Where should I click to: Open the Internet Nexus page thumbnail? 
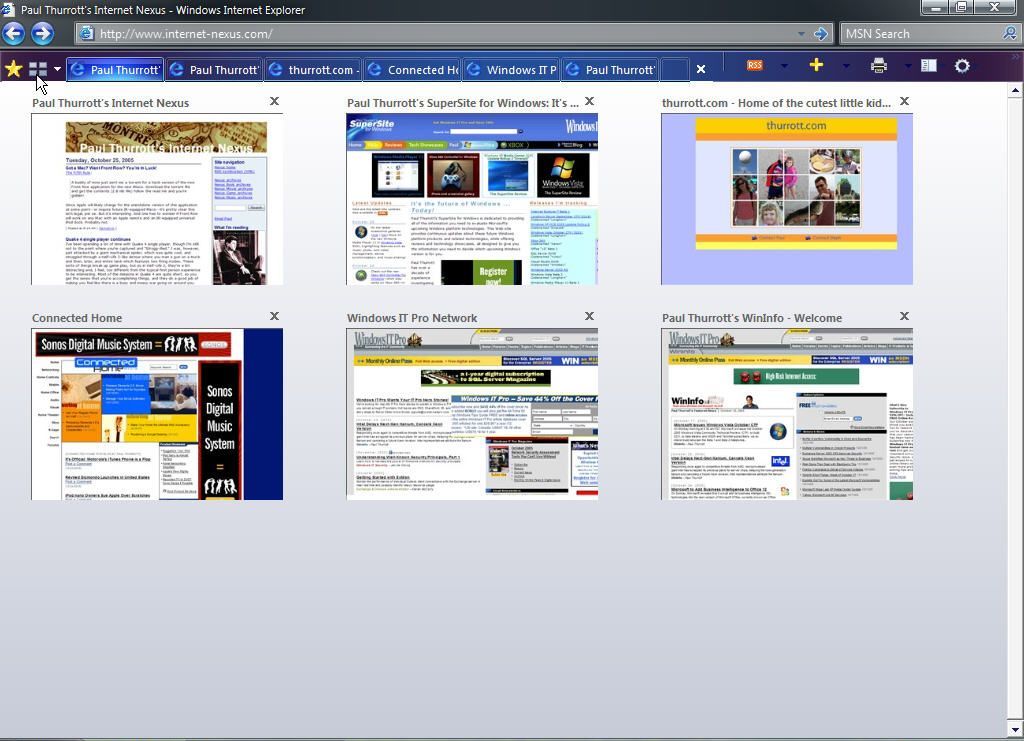pyautogui.click(x=157, y=199)
